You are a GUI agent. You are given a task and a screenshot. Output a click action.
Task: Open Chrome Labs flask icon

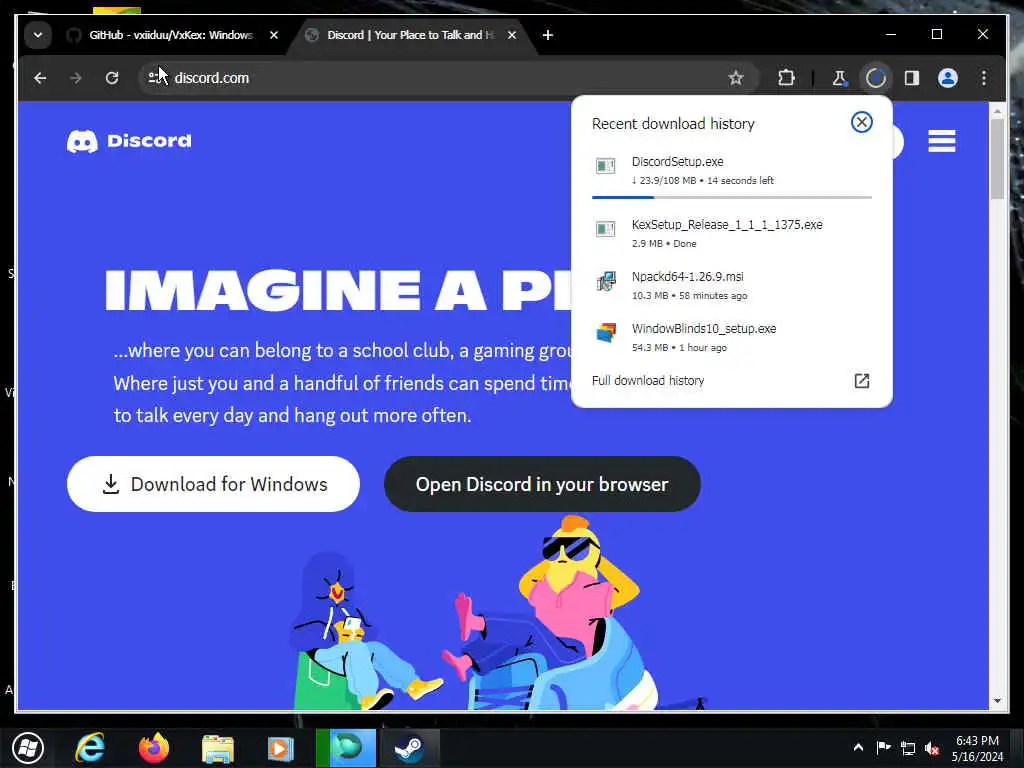(840, 78)
